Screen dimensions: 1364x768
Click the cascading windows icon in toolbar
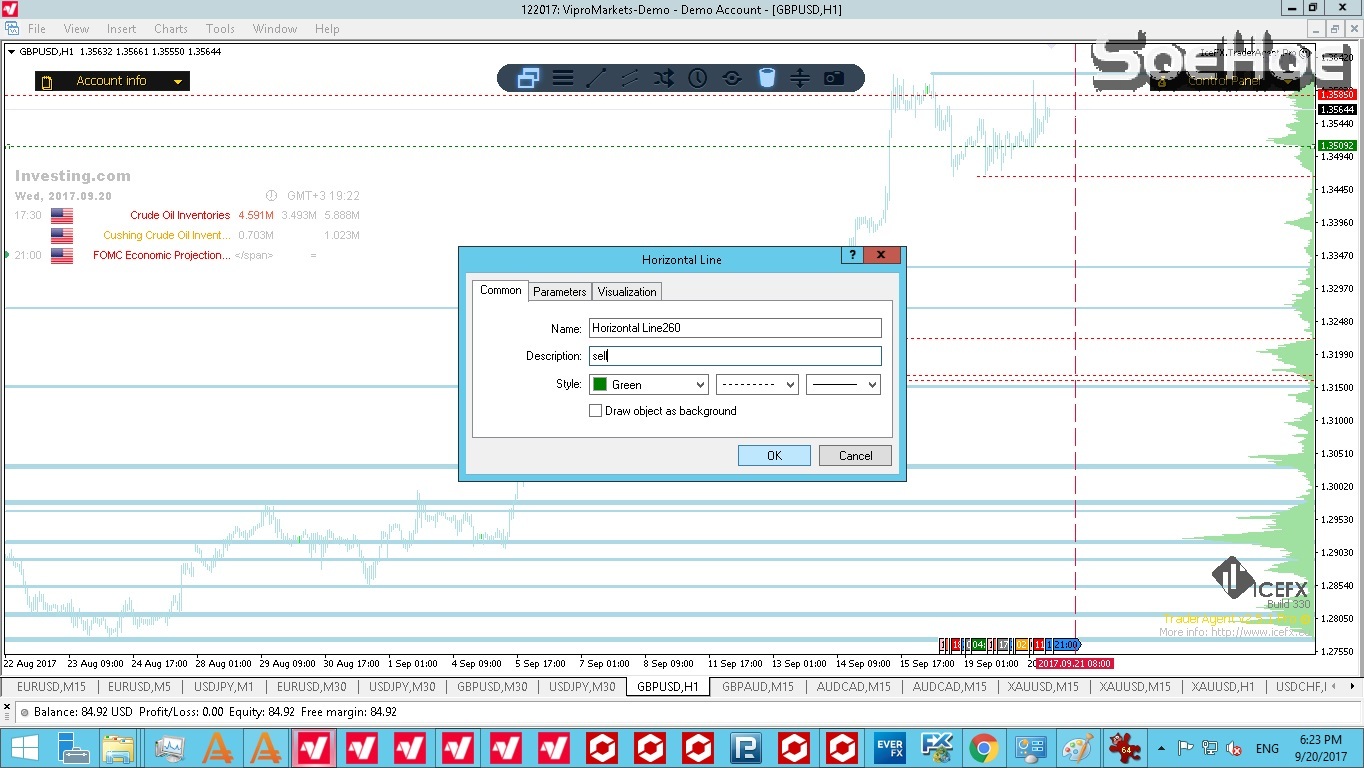(x=528, y=78)
